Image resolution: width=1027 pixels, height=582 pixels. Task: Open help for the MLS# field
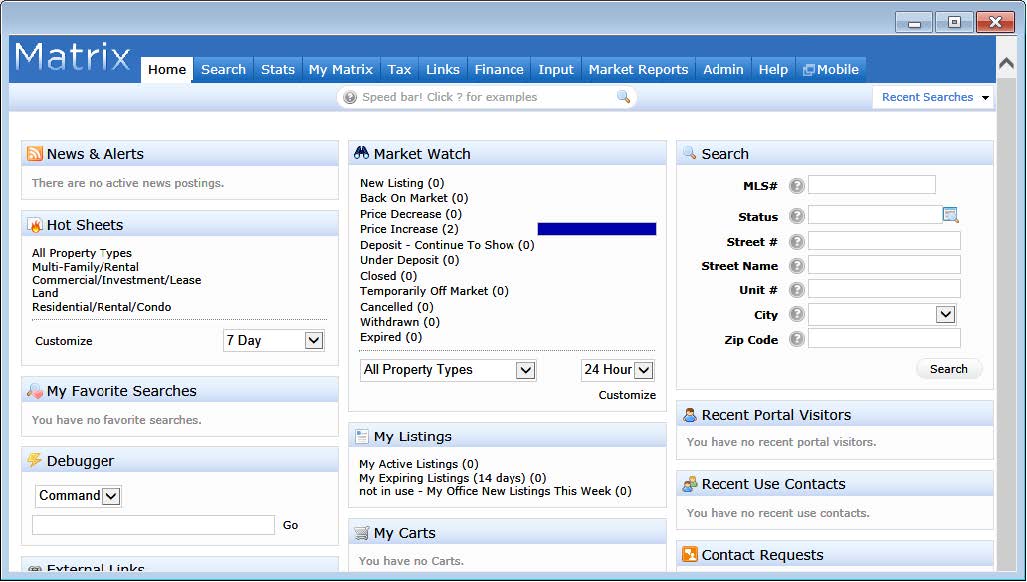point(796,186)
